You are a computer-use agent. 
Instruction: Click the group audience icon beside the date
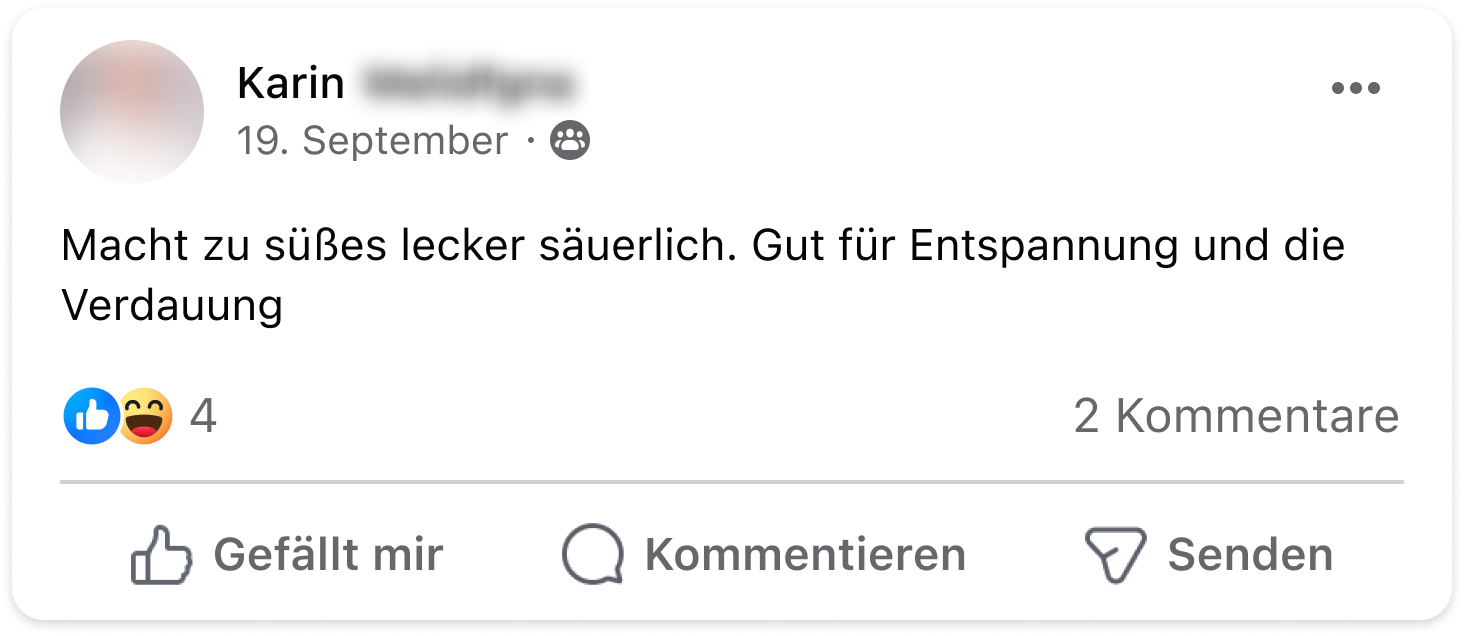570,141
